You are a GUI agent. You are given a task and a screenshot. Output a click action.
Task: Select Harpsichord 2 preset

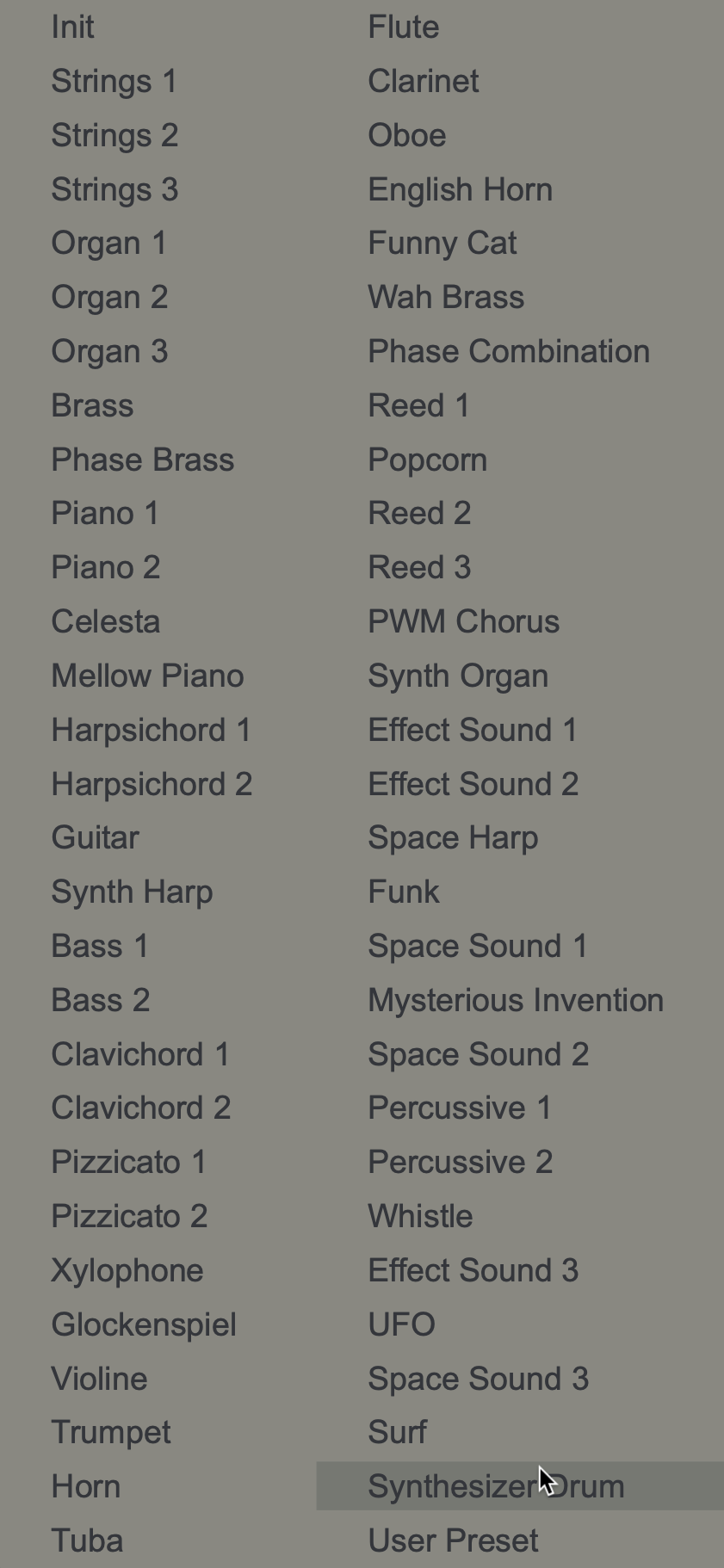click(x=152, y=785)
